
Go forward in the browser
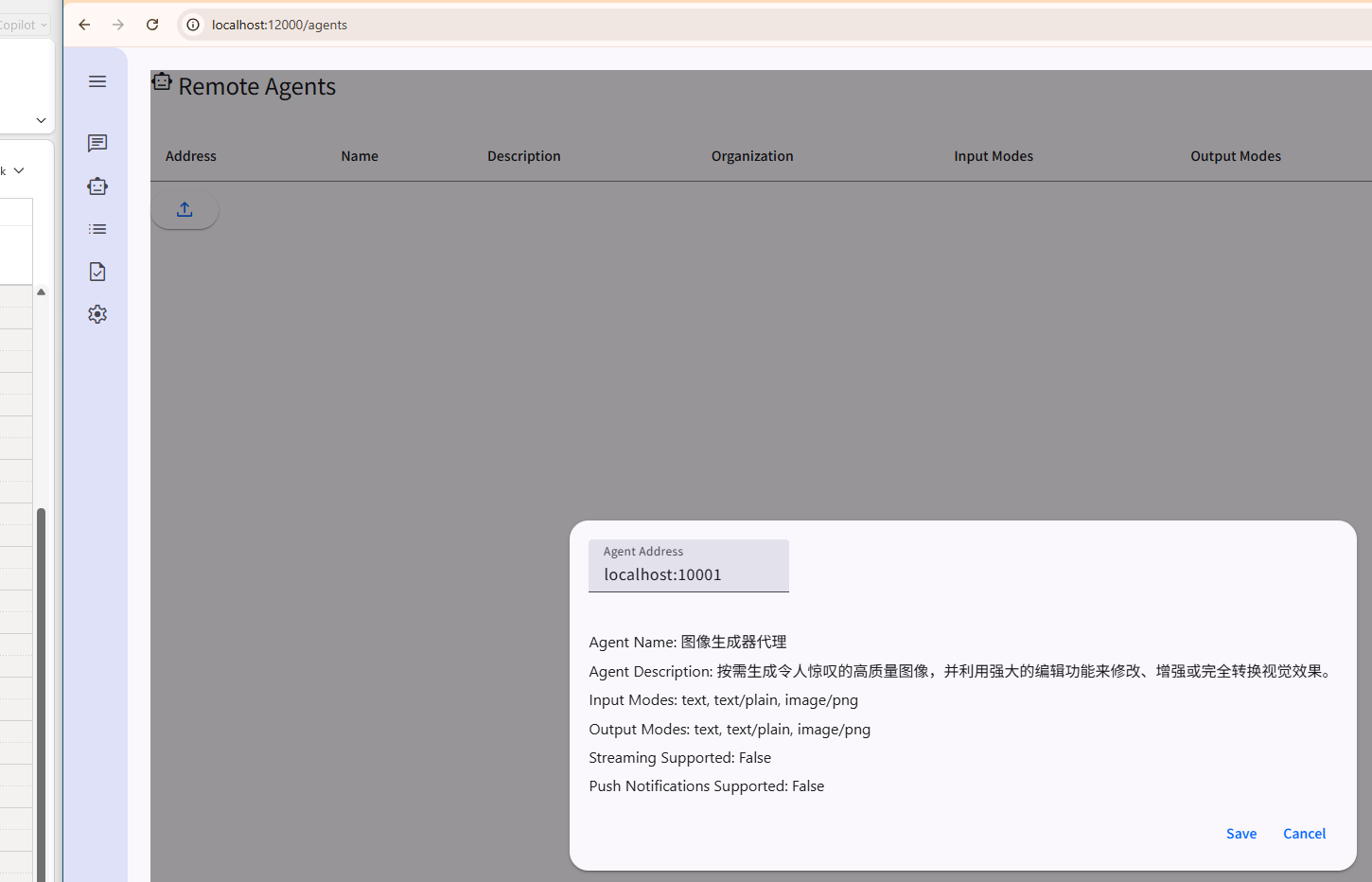[118, 25]
